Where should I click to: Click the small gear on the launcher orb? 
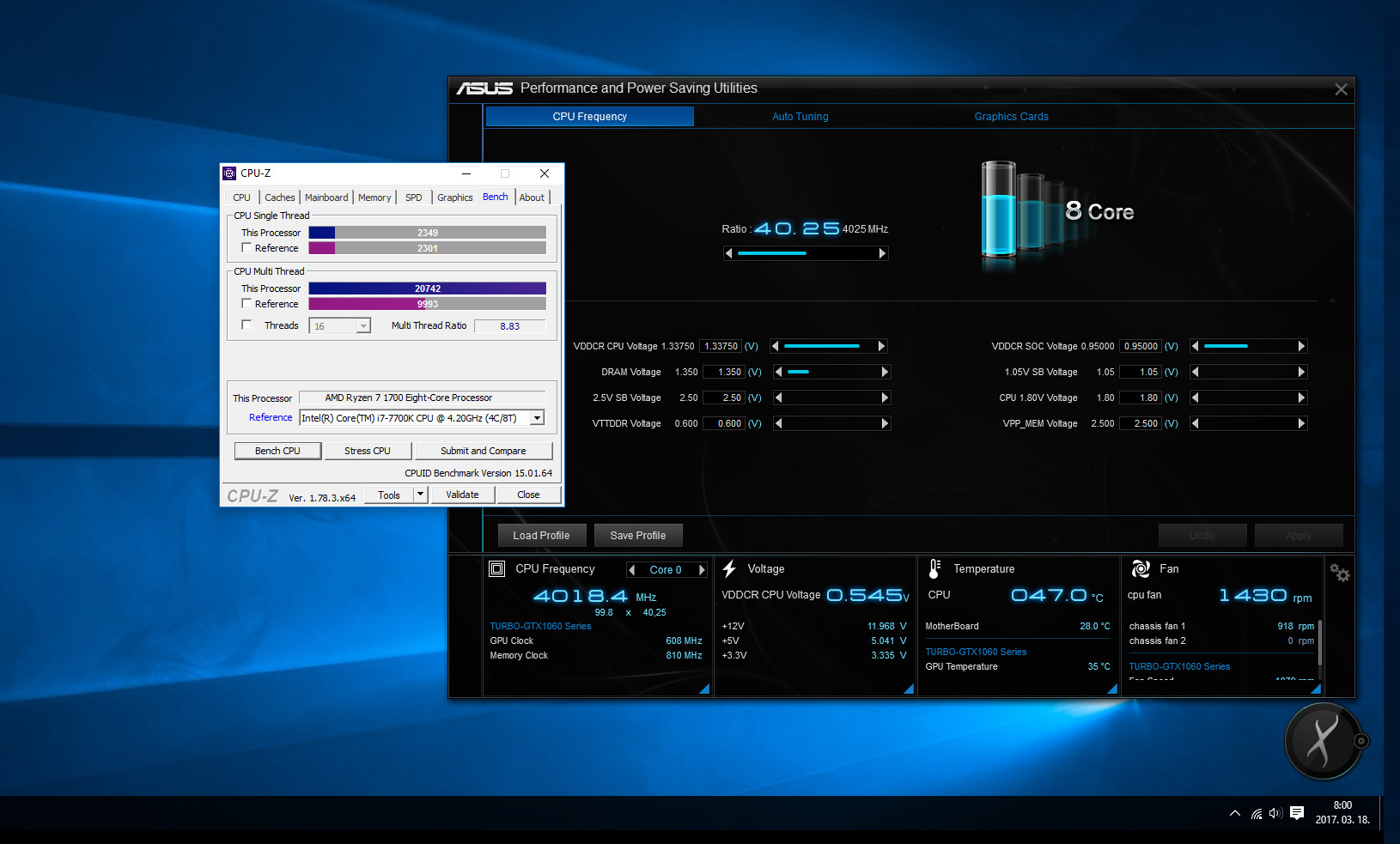pos(1360,740)
